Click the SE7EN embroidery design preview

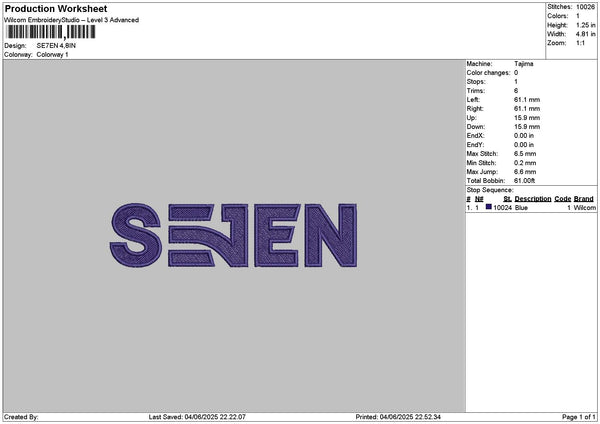point(233,235)
